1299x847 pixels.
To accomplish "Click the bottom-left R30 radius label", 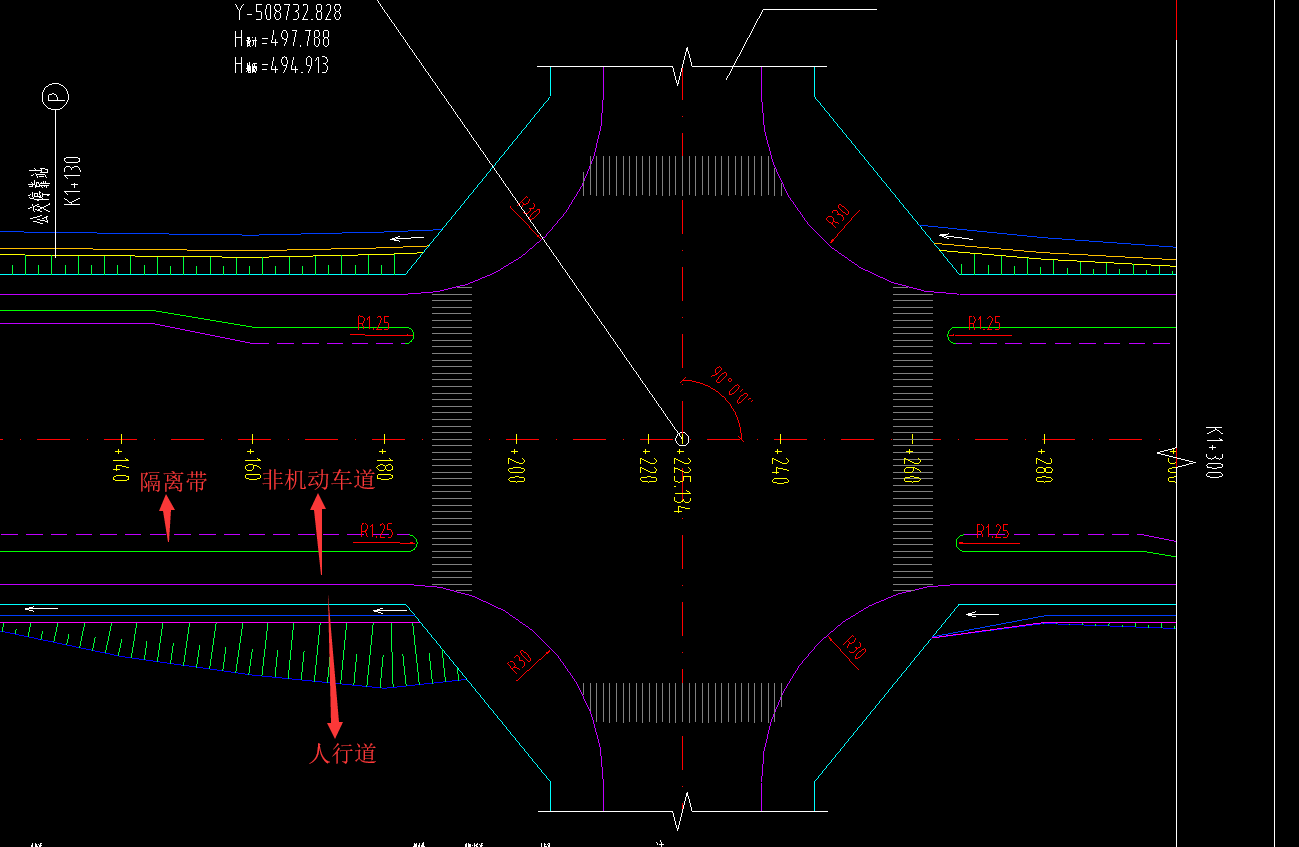I will tap(519, 662).
